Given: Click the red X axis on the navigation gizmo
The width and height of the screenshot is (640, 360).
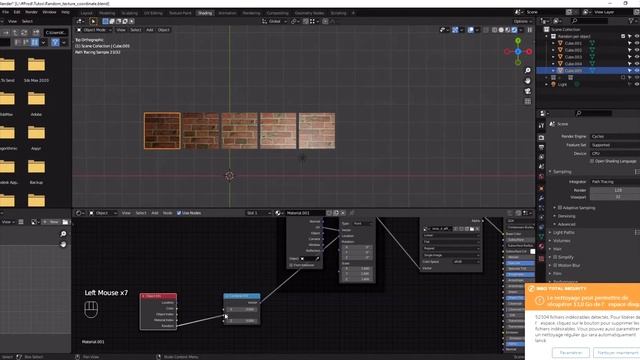Looking at the screenshot, I should pyautogui.click(x=529, y=52).
